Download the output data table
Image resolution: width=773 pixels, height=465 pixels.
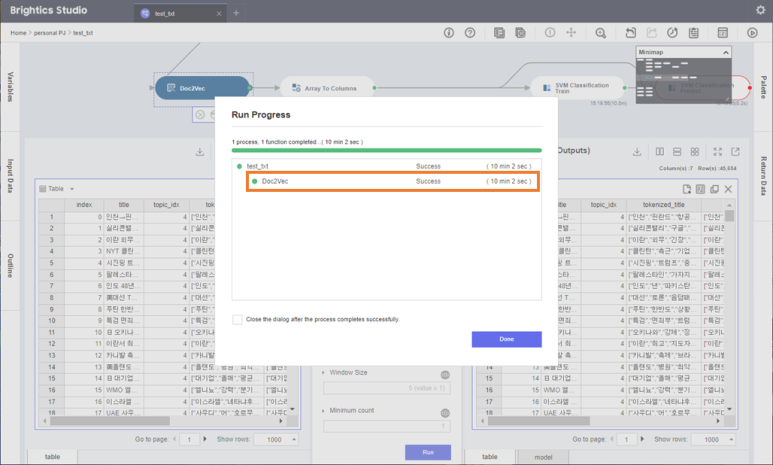[637, 152]
